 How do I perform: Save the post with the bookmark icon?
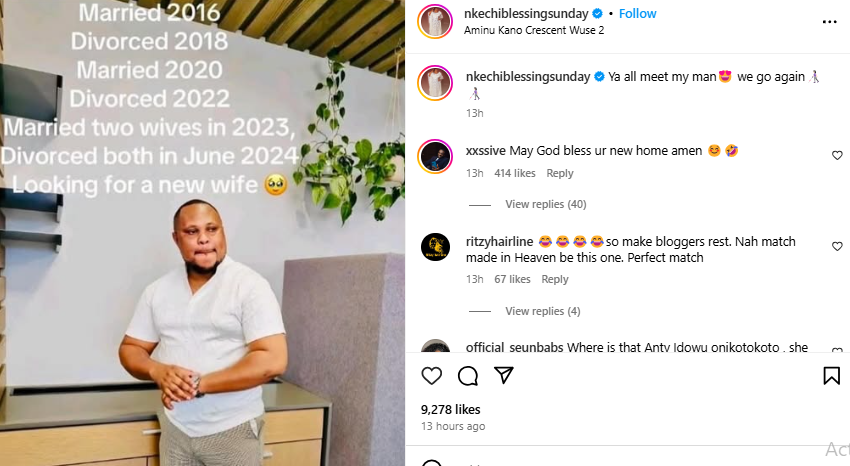point(831,376)
